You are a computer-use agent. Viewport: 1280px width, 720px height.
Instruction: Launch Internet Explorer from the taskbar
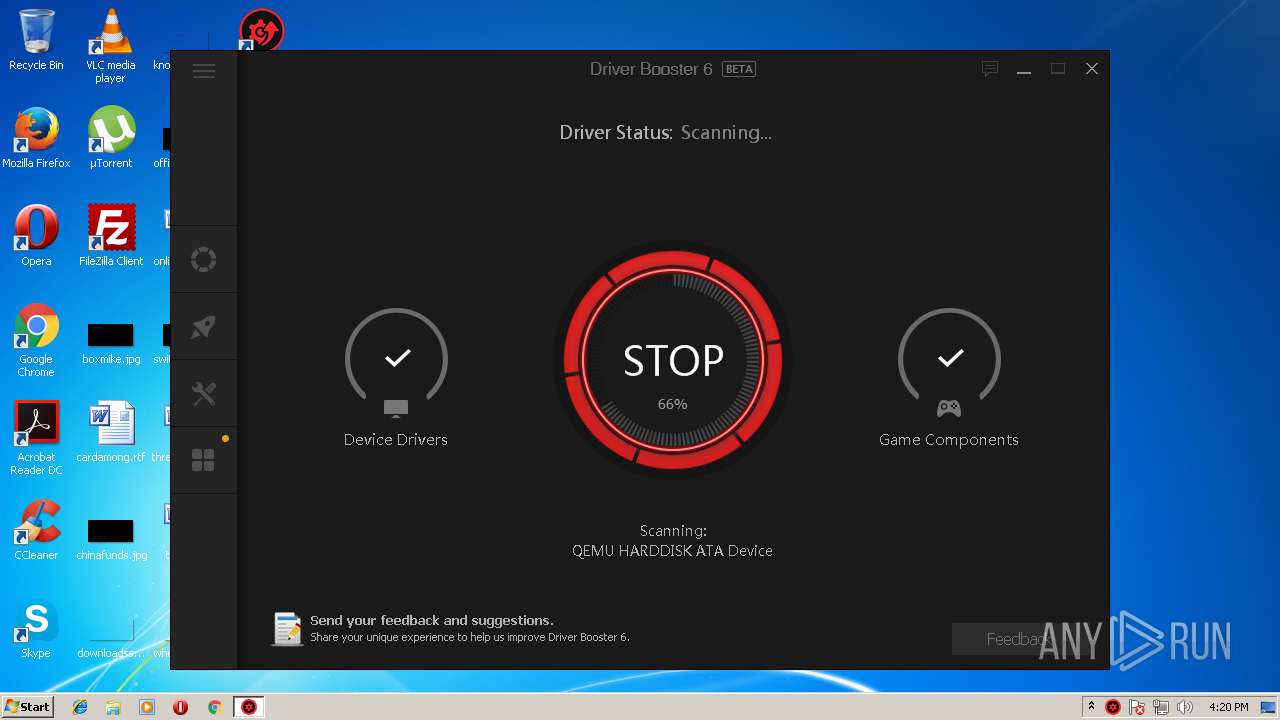[80, 707]
